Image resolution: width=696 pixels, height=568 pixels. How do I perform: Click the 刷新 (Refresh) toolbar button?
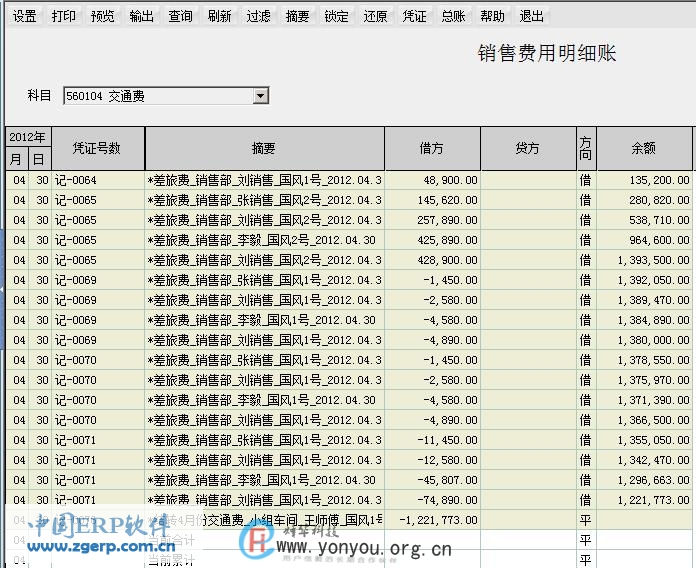tap(219, 16)
